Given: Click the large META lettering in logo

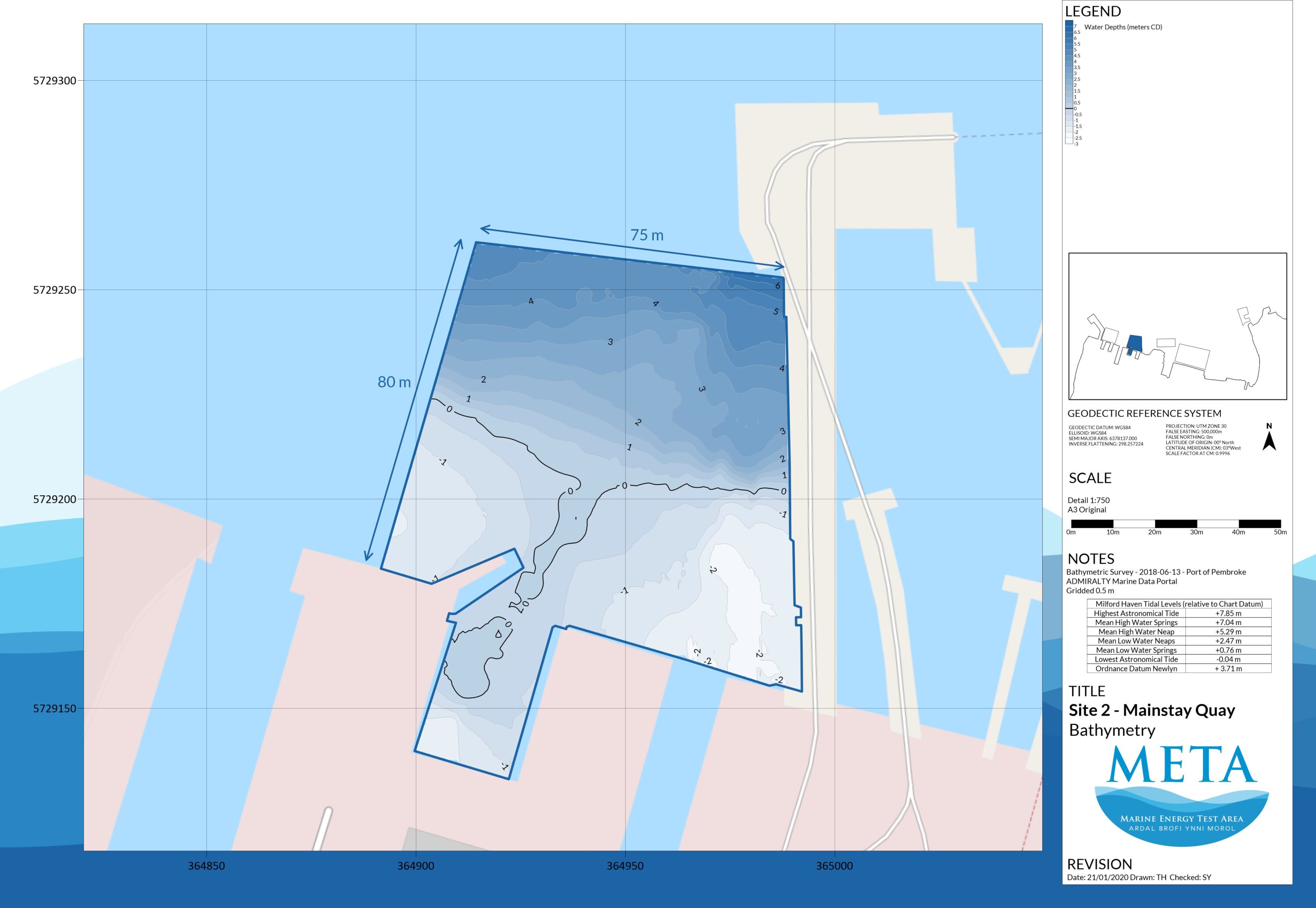Looking at the screenshot, I should tap(1182, 765).
